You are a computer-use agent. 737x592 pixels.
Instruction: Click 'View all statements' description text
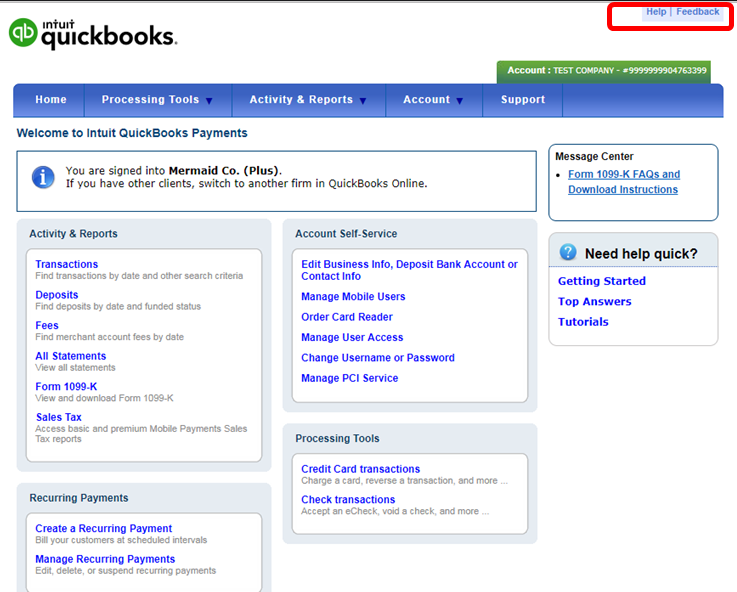coord(75,367)
